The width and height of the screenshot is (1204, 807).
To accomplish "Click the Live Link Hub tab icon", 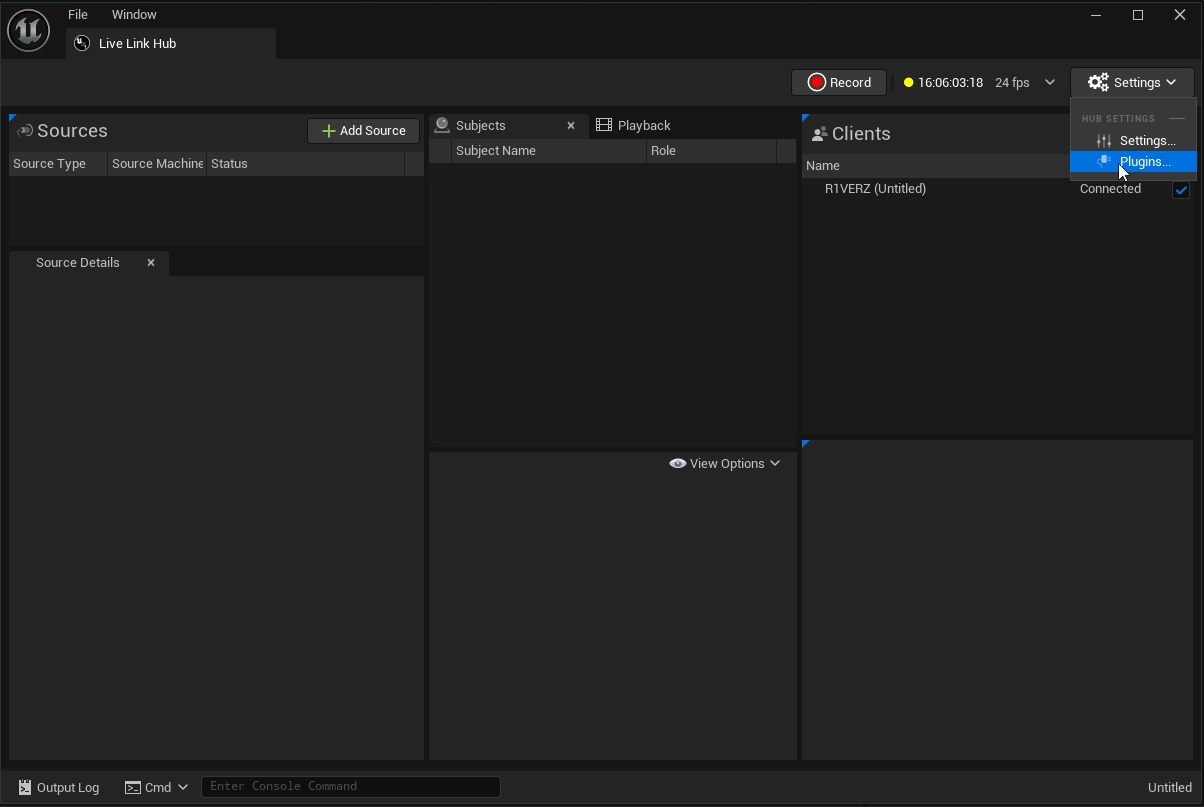I will coord(82,43).
